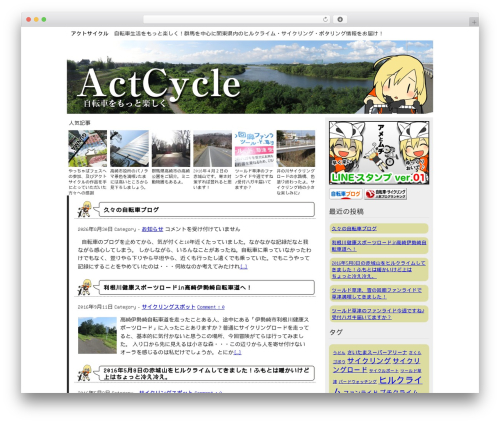Reload the page with the refresh icon
This screenshot has height=423, width=500.
(x=325, y=20)
